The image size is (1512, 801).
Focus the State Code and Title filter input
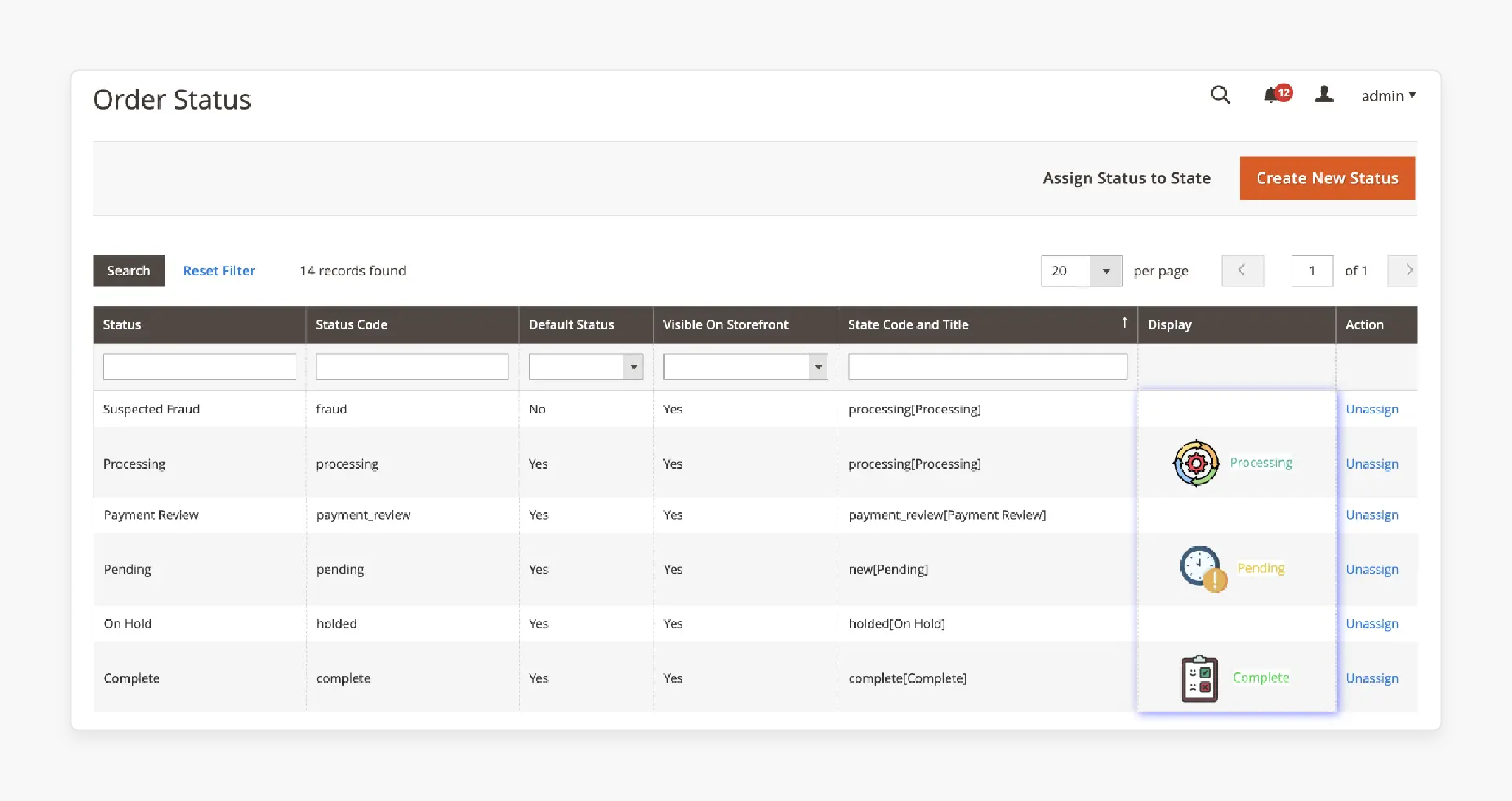pos(988,367)
